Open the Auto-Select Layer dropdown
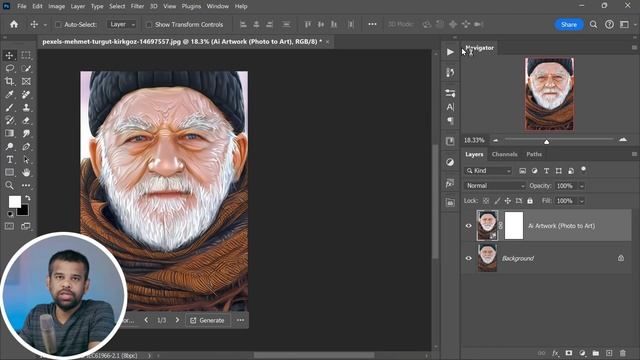 (122, 24)
